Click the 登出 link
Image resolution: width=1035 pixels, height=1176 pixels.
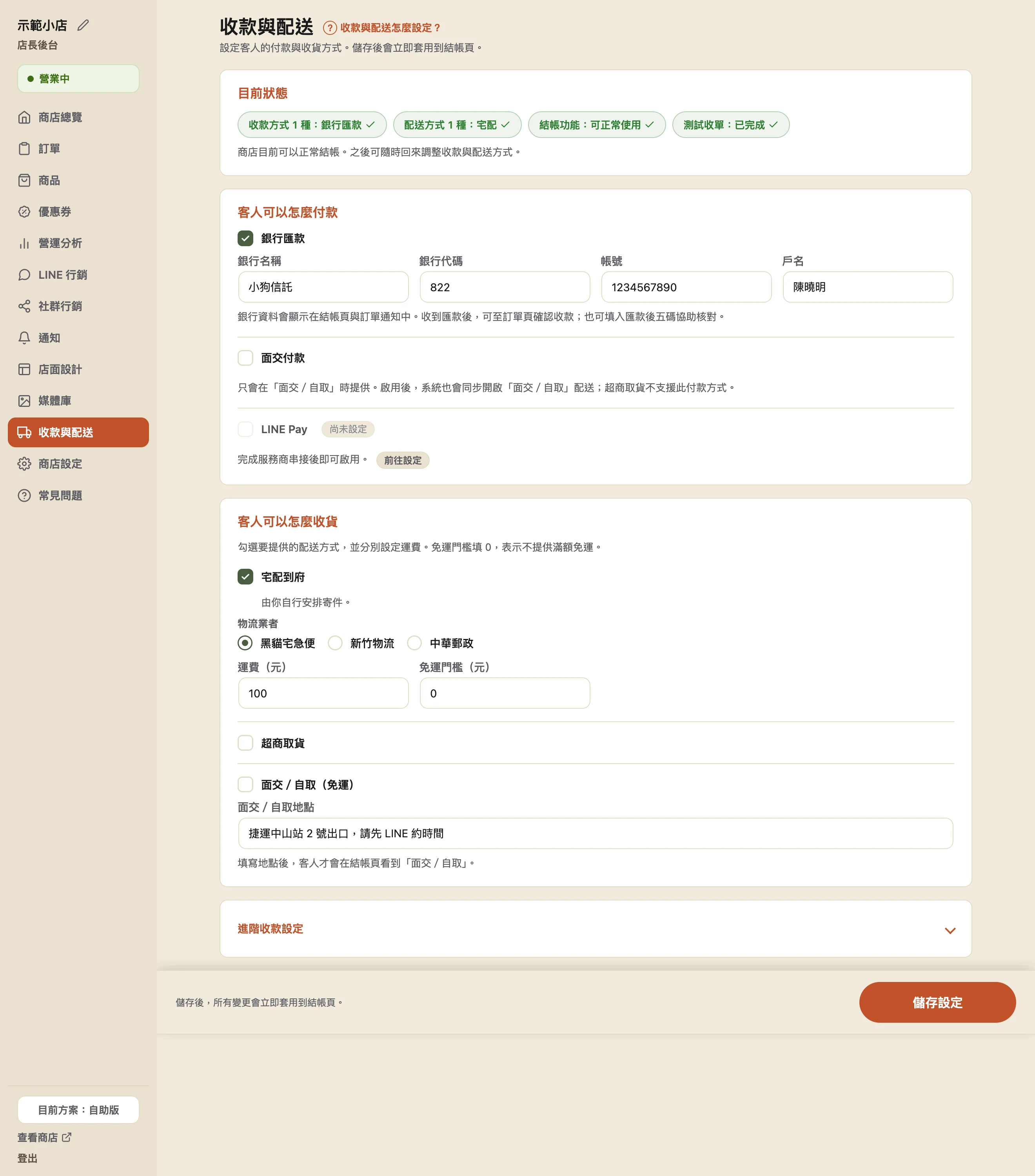(27, 1158)
